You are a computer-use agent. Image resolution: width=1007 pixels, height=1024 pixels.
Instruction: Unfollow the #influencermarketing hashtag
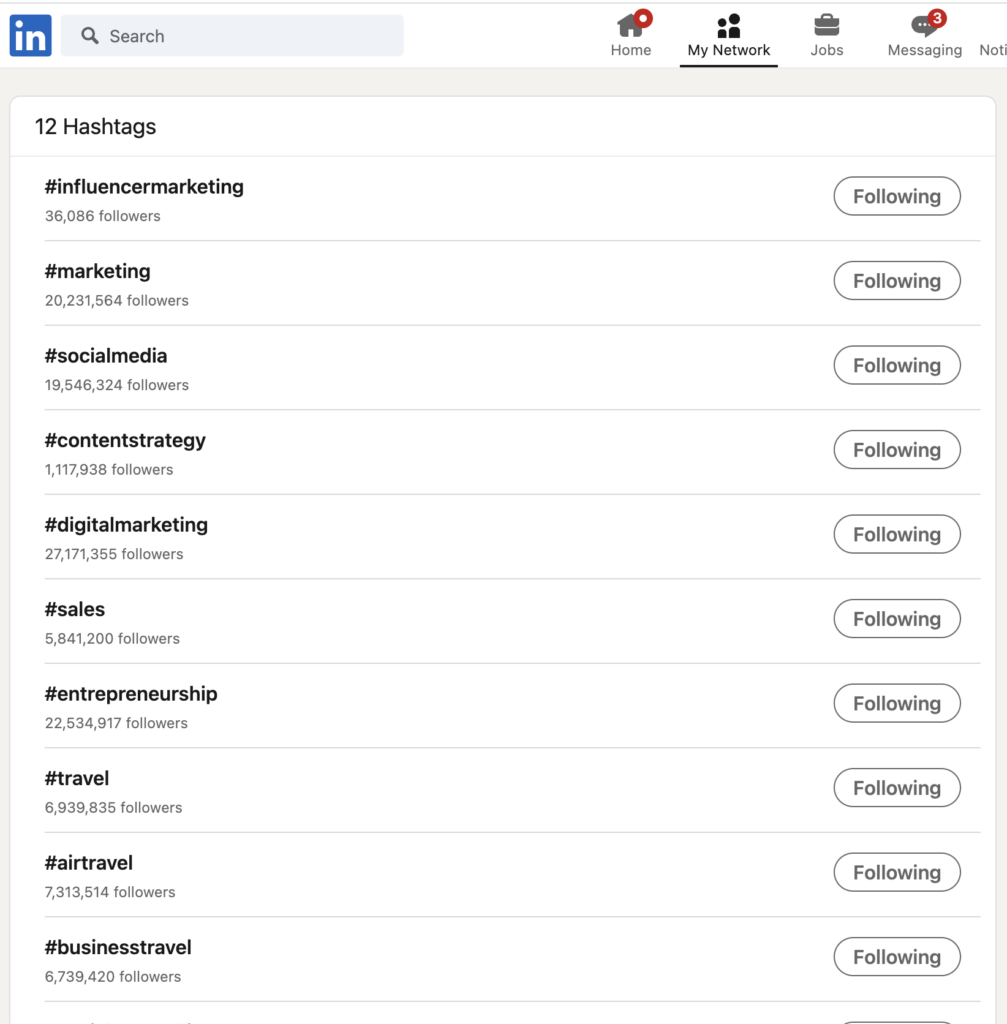[x=896, y=197]
